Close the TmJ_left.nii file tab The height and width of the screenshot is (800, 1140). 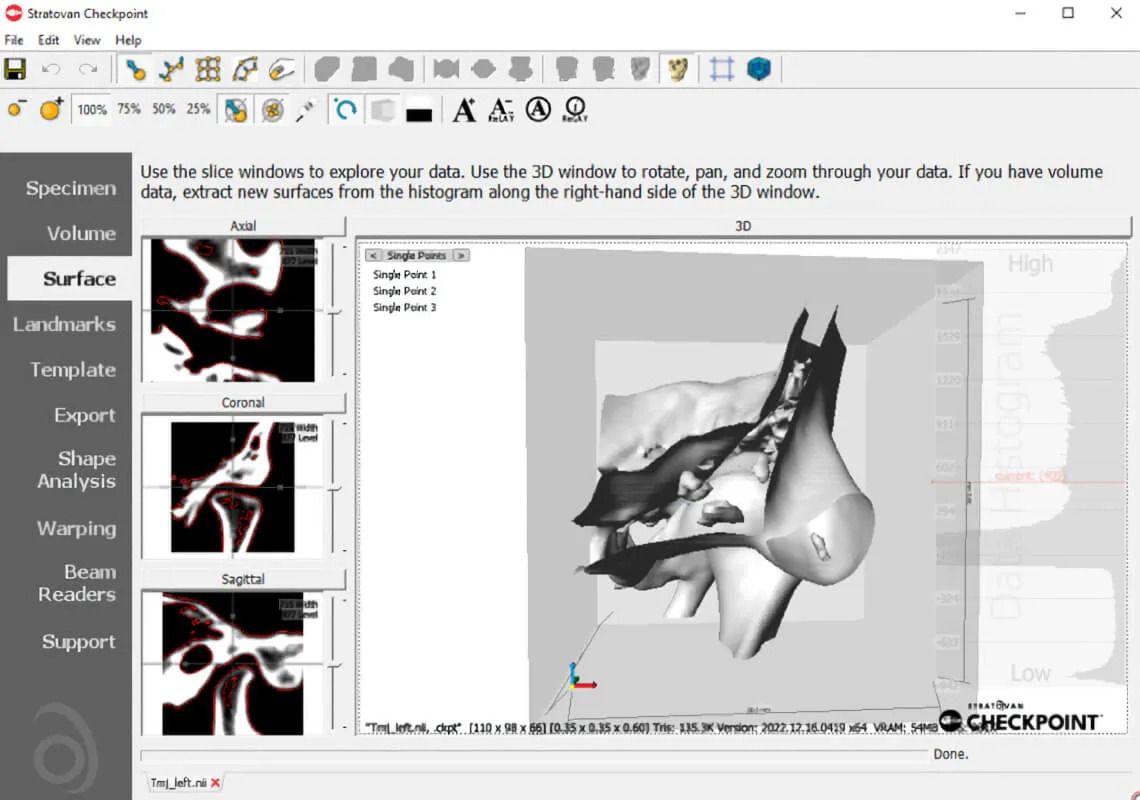coord(215,783)
